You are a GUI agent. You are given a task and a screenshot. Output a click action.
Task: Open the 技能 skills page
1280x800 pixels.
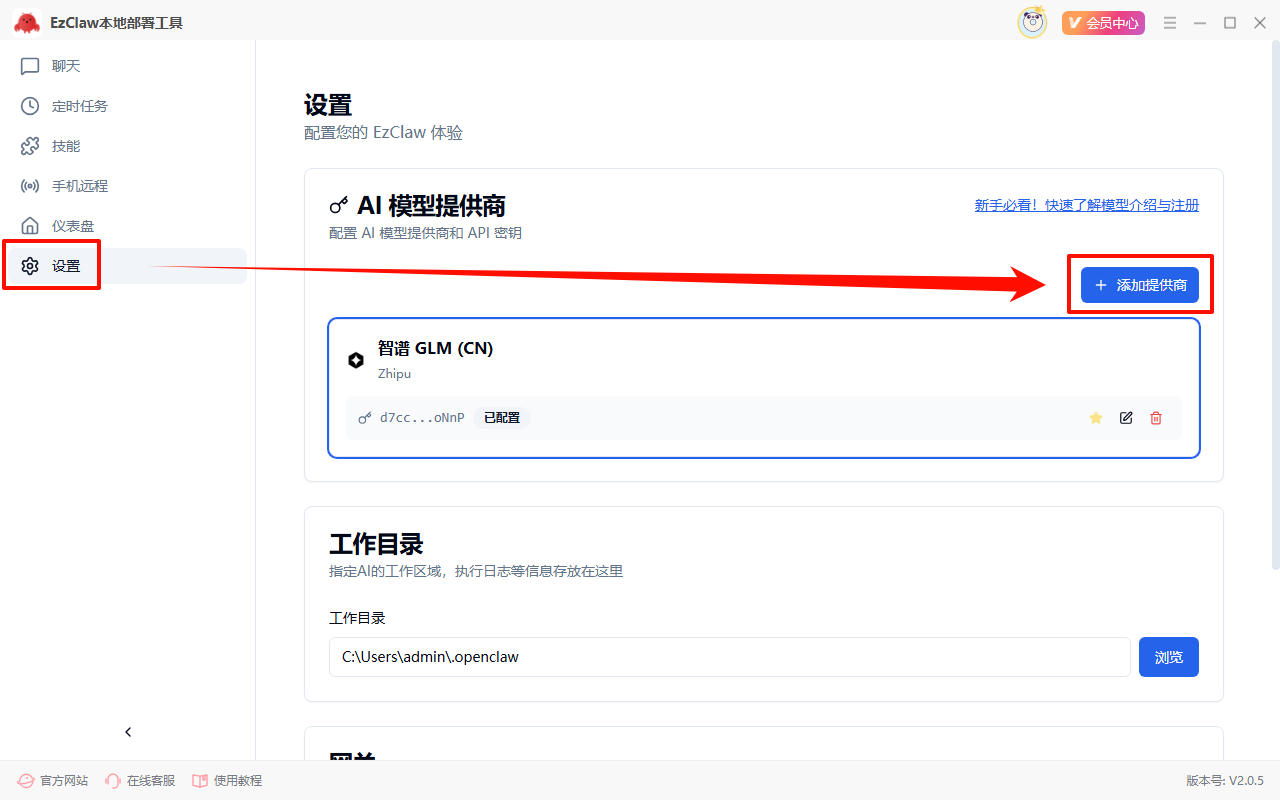click(x=65, y=146)
